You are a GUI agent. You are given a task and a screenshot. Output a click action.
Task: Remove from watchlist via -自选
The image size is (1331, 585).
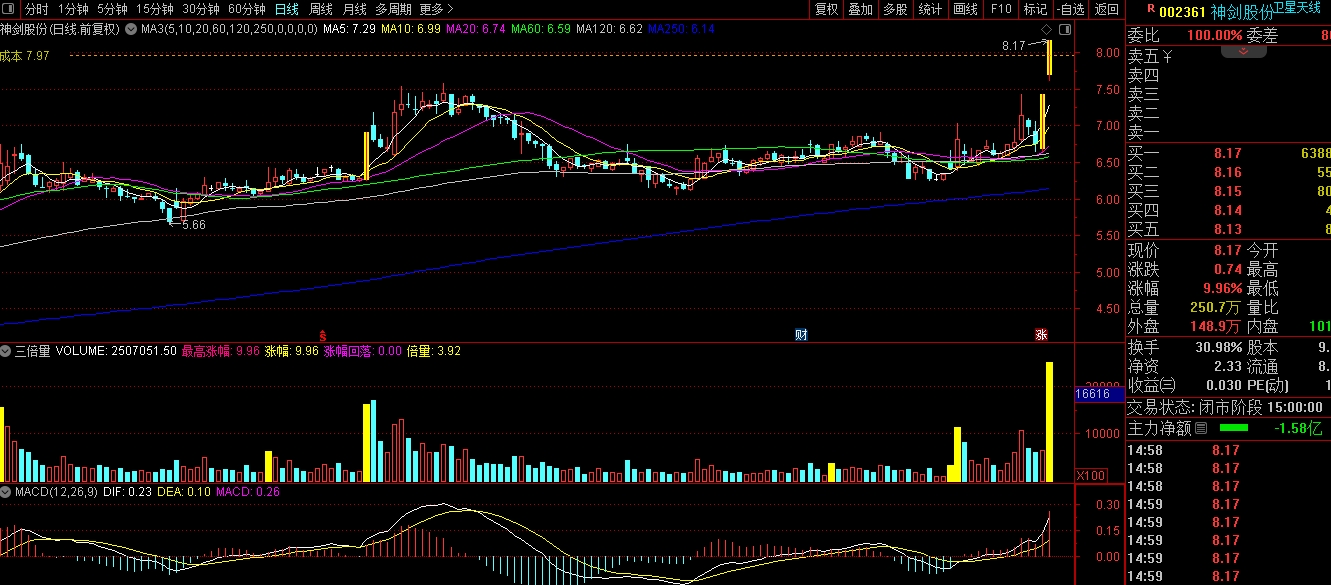pyautogui.click(x=1069, y=9)
